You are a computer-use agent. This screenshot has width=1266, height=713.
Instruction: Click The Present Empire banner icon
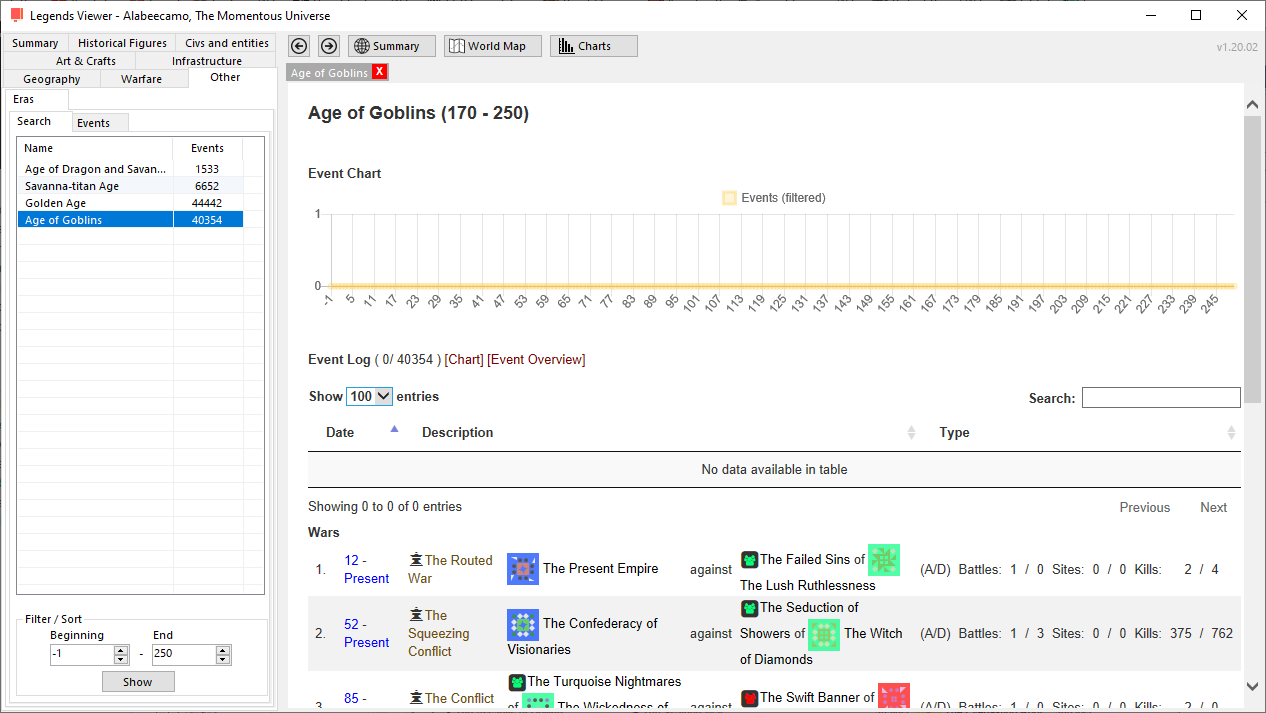coord(523,569)
